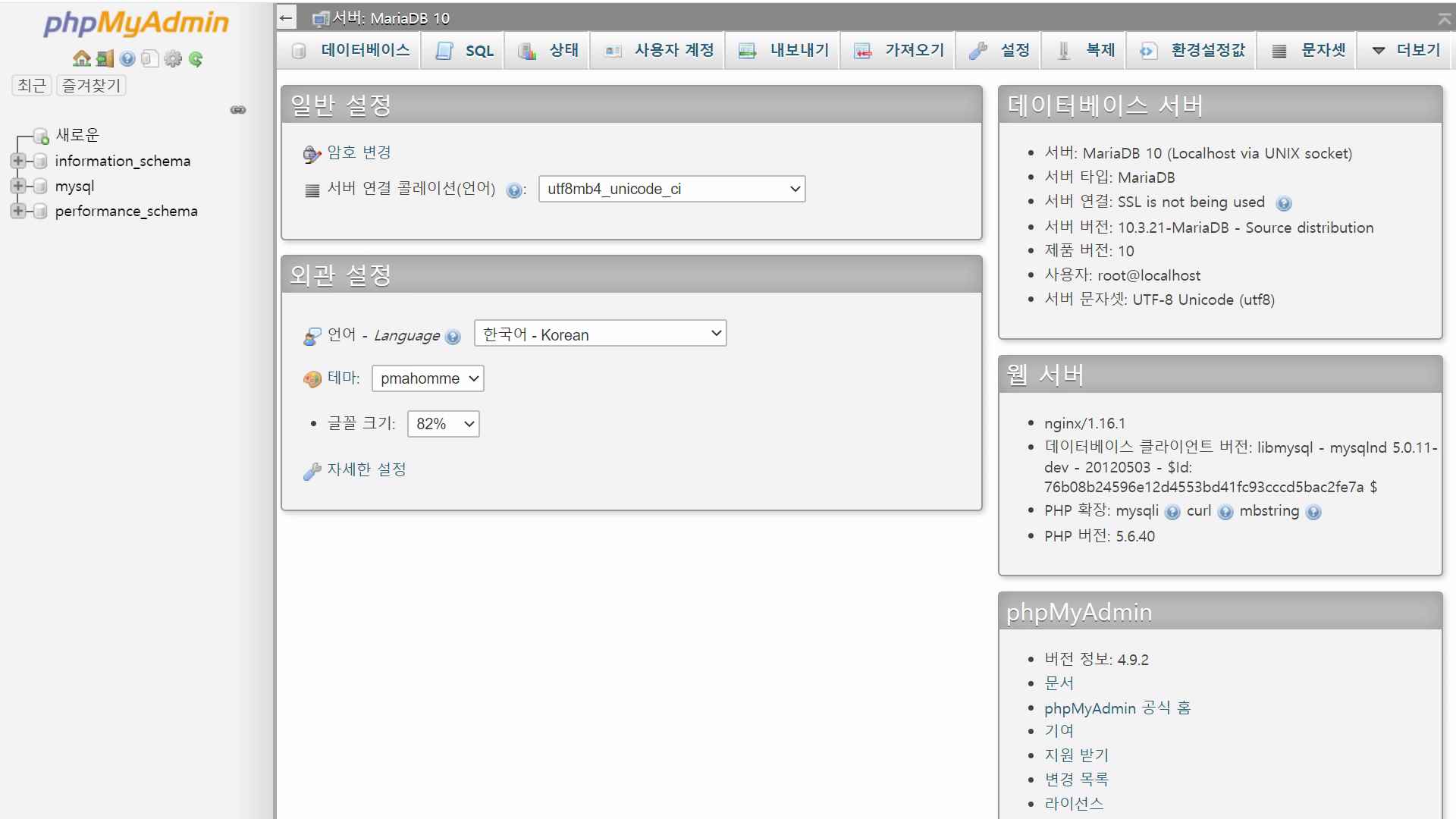Click the help icon next to mysqli
The width and height of the screenshot is (1456, 819).
1172,513
